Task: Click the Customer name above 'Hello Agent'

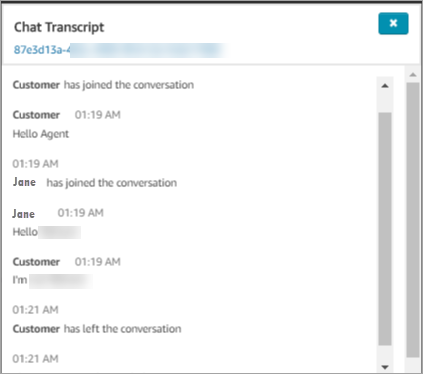Action: tap(36, 115)
